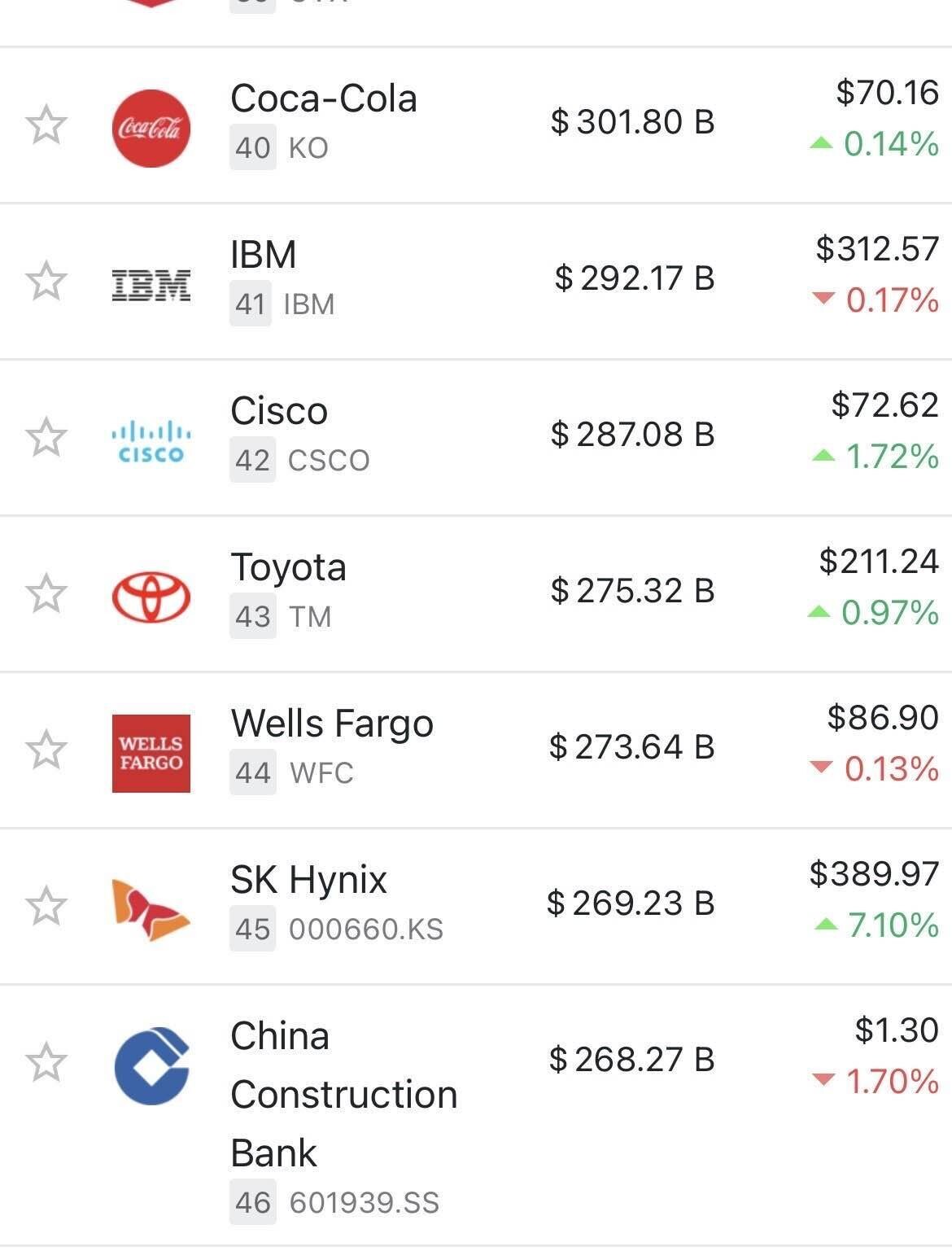Open the Cisco logo icon

pyautogui.click(x=151, y=440)
